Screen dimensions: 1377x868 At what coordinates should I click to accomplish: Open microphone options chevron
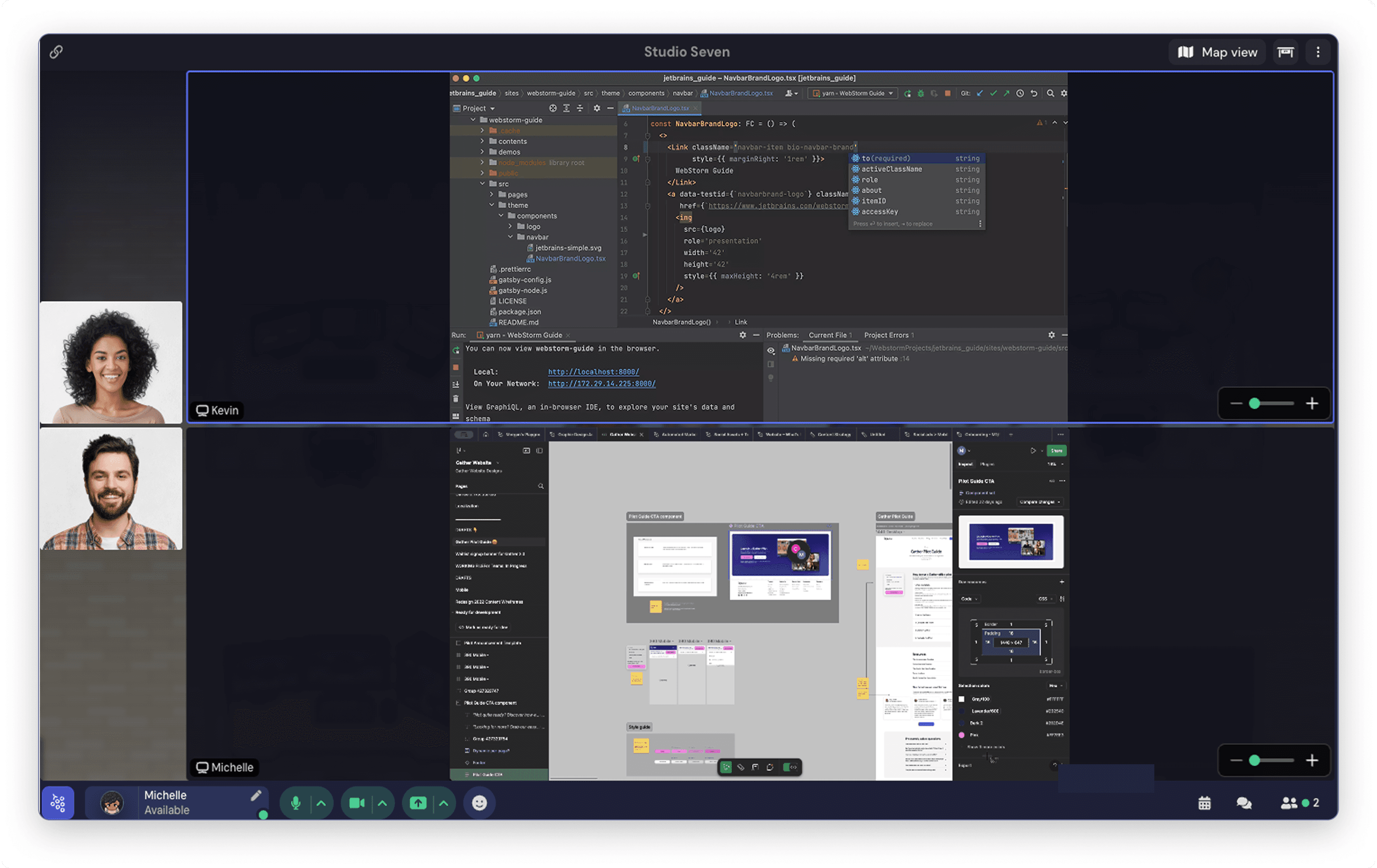[x=321, y=803]
